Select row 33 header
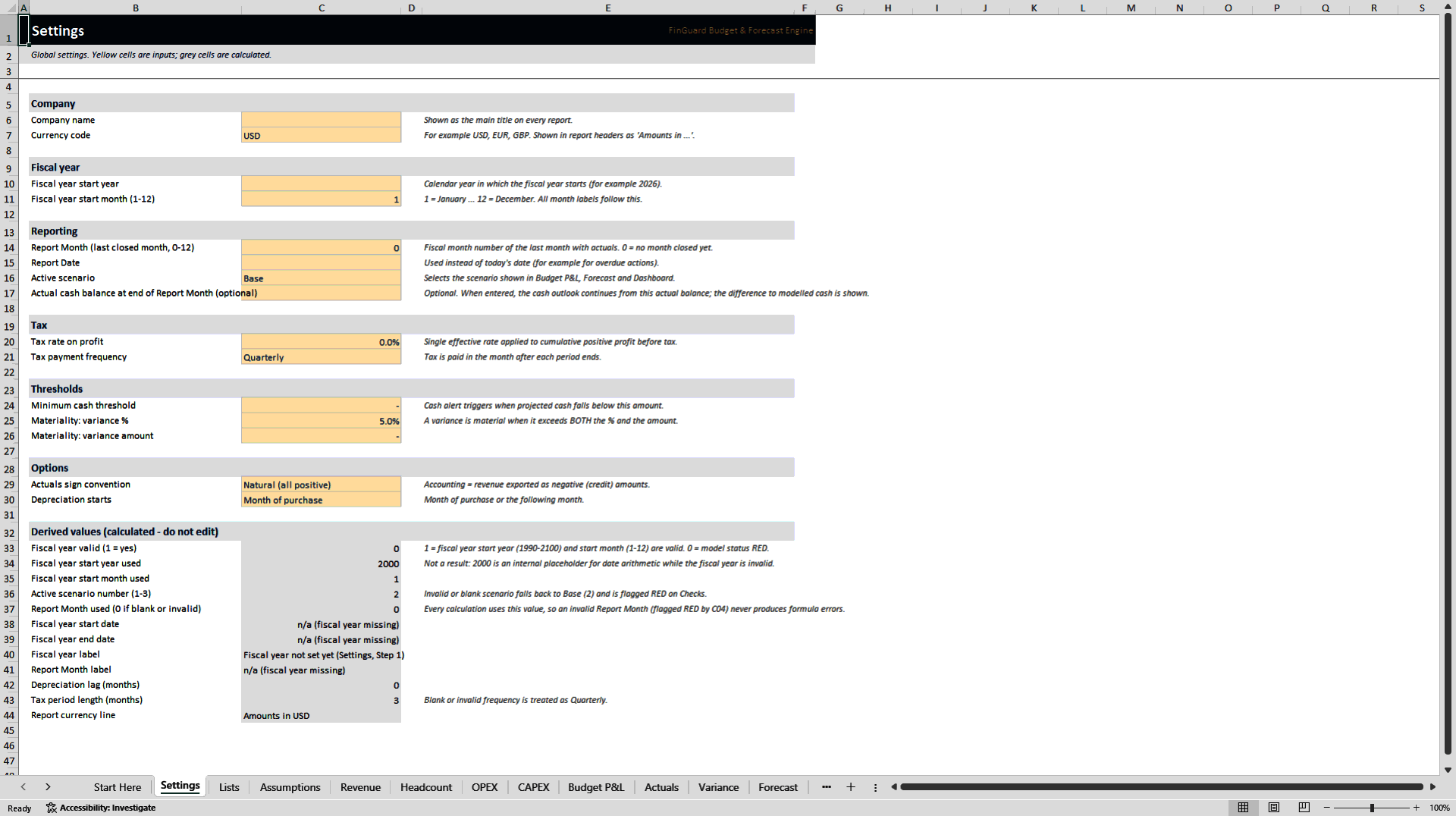Image resolution: width=1456 pixels, height=816 pixels. coord(9,548)
